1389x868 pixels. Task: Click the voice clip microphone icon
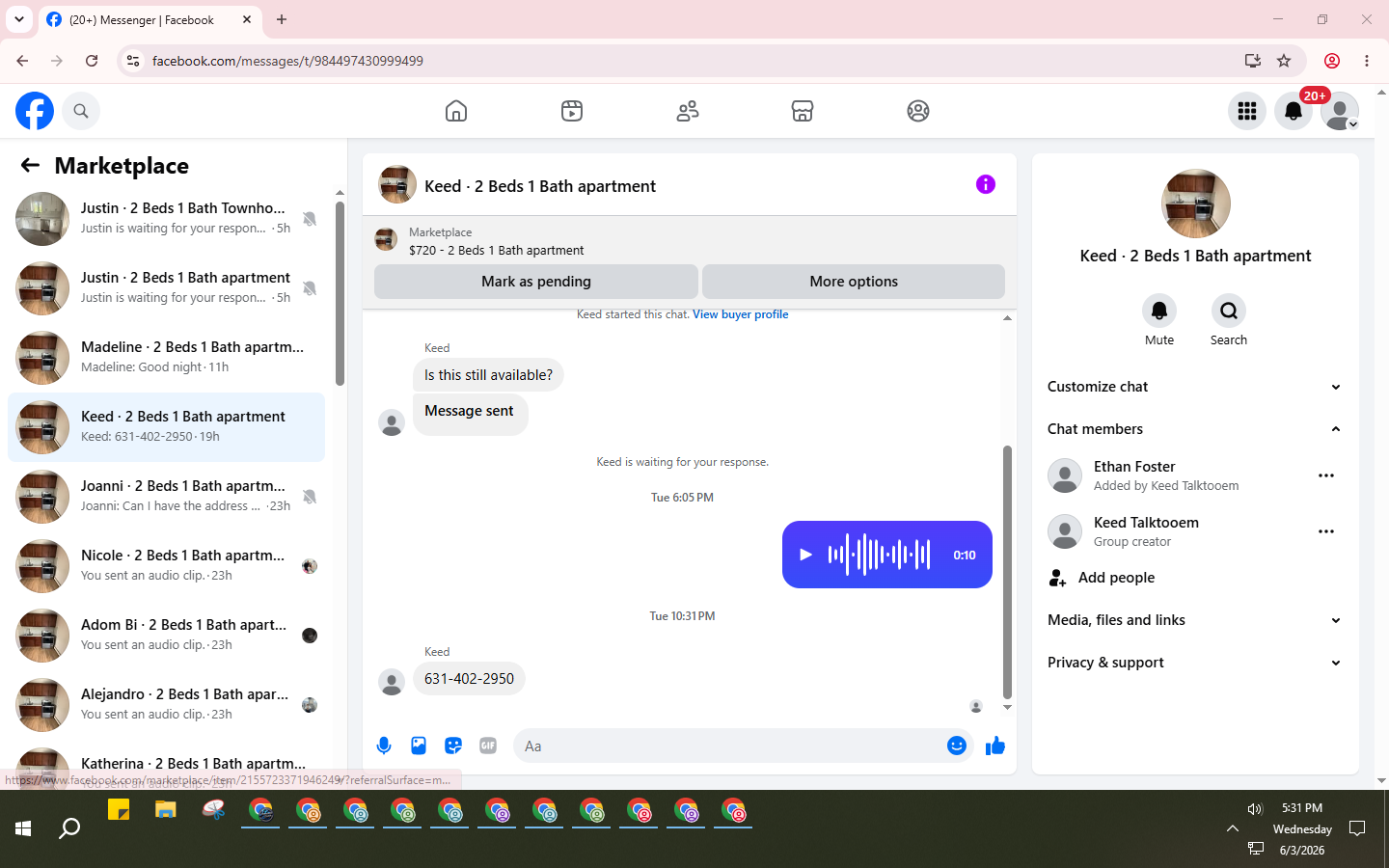(384, 746)
